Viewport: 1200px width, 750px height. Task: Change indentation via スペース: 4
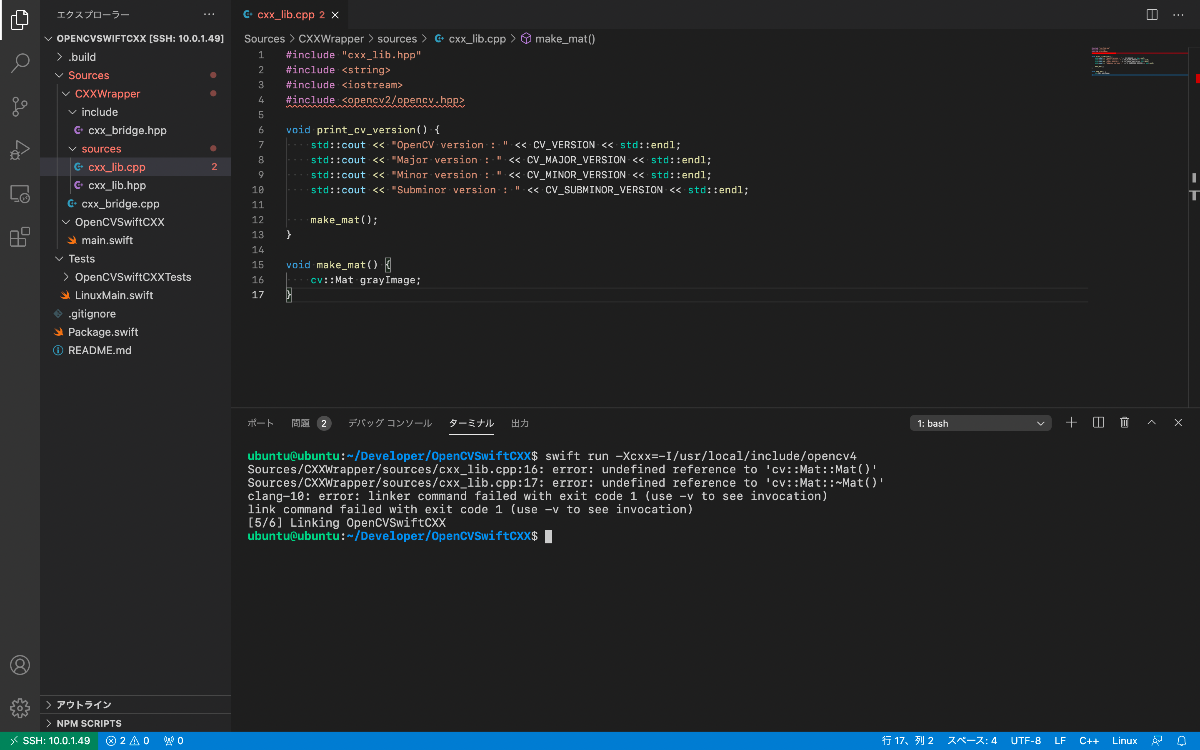[972, 741]
